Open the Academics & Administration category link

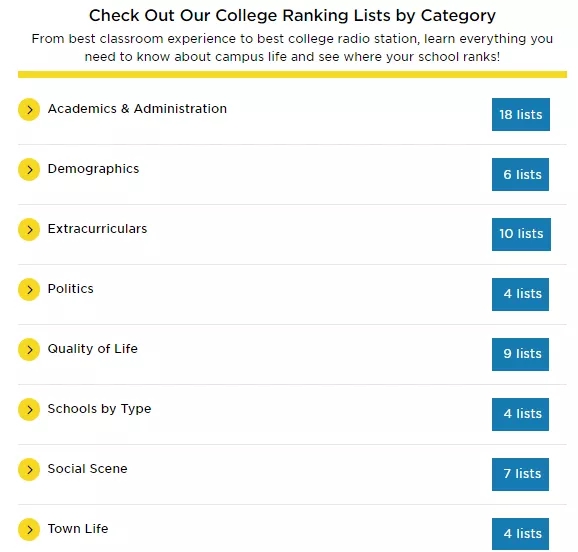(x=137, y=109)
